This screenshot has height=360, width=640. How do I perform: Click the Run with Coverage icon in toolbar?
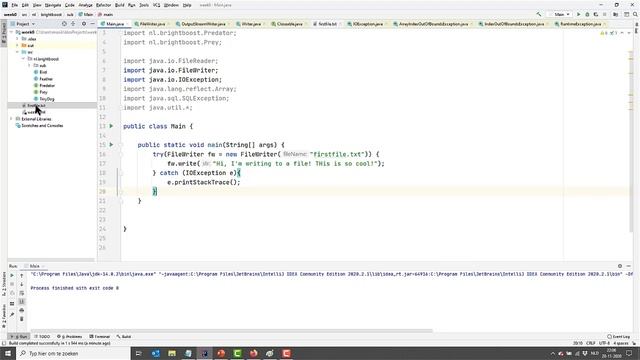[x=596, y=14]
